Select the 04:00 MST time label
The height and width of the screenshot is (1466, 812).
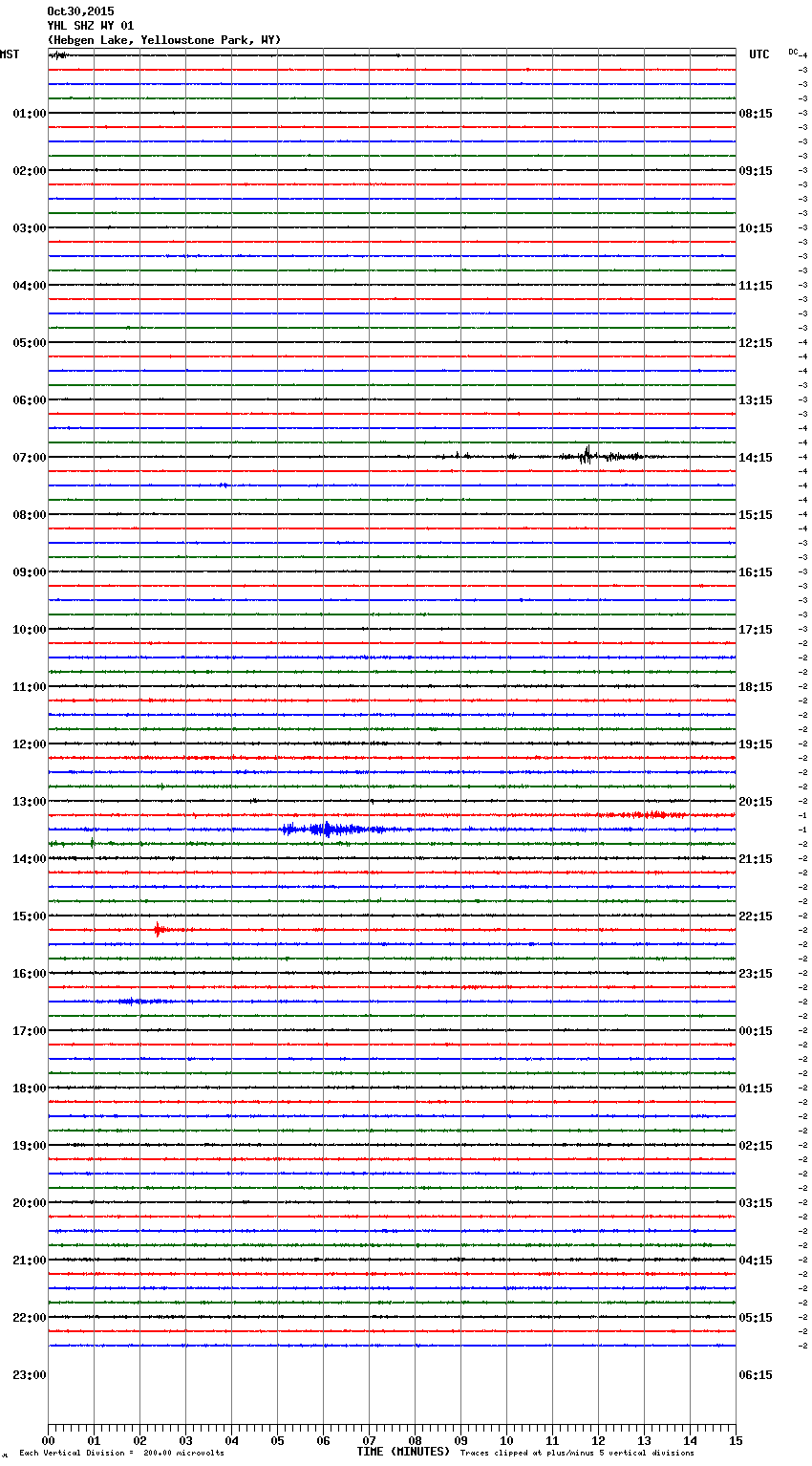click(30, 286)
